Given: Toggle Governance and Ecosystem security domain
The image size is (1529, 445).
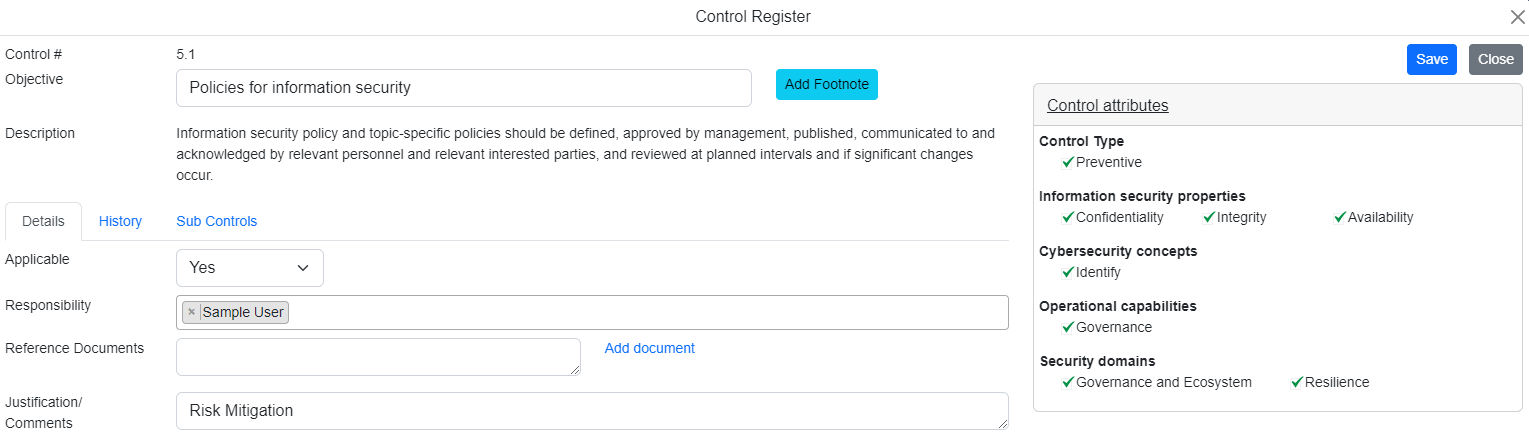Looking at the screenshot, I should 1068,382.
